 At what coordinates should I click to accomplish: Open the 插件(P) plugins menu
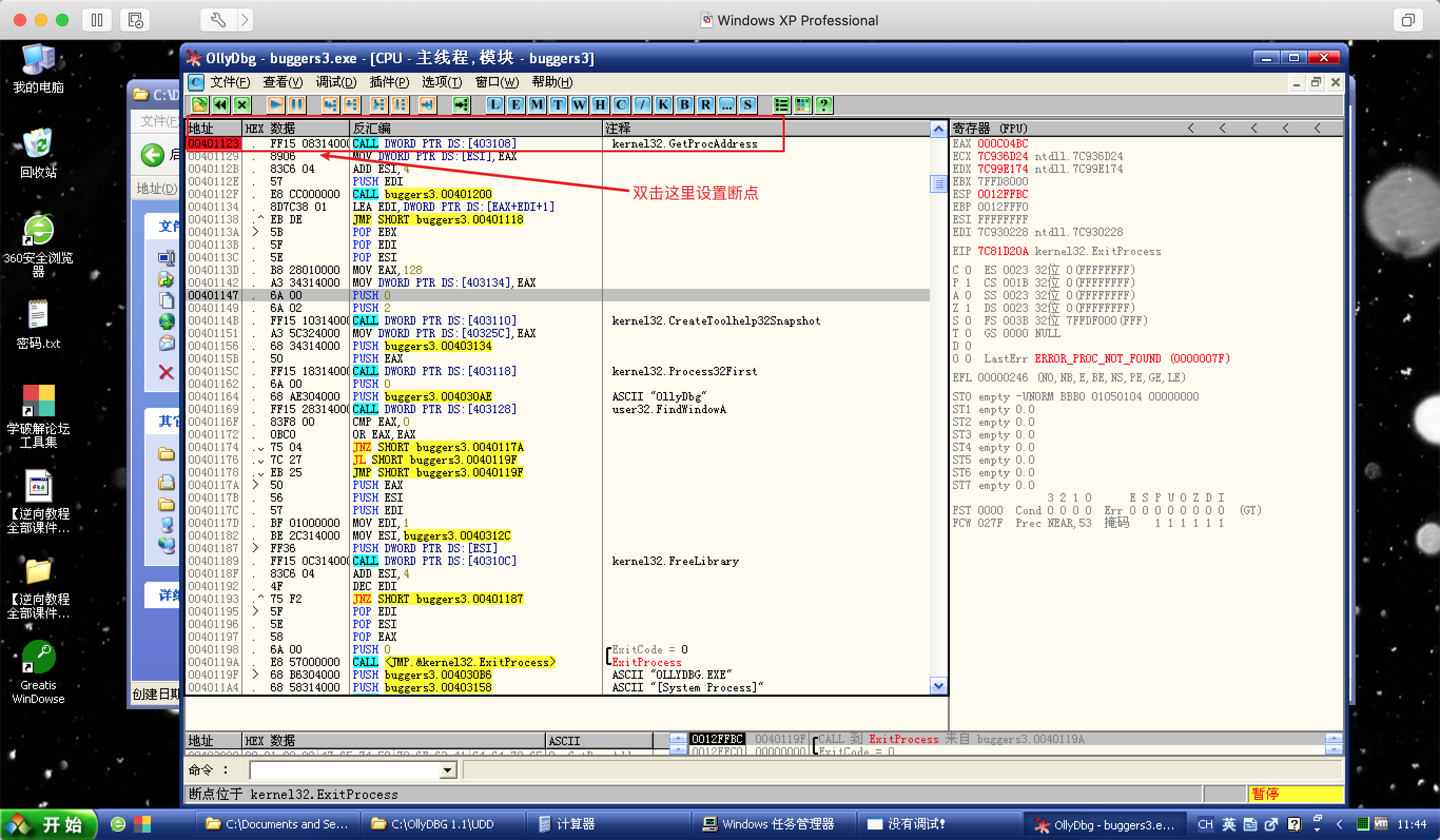point(388,82)
